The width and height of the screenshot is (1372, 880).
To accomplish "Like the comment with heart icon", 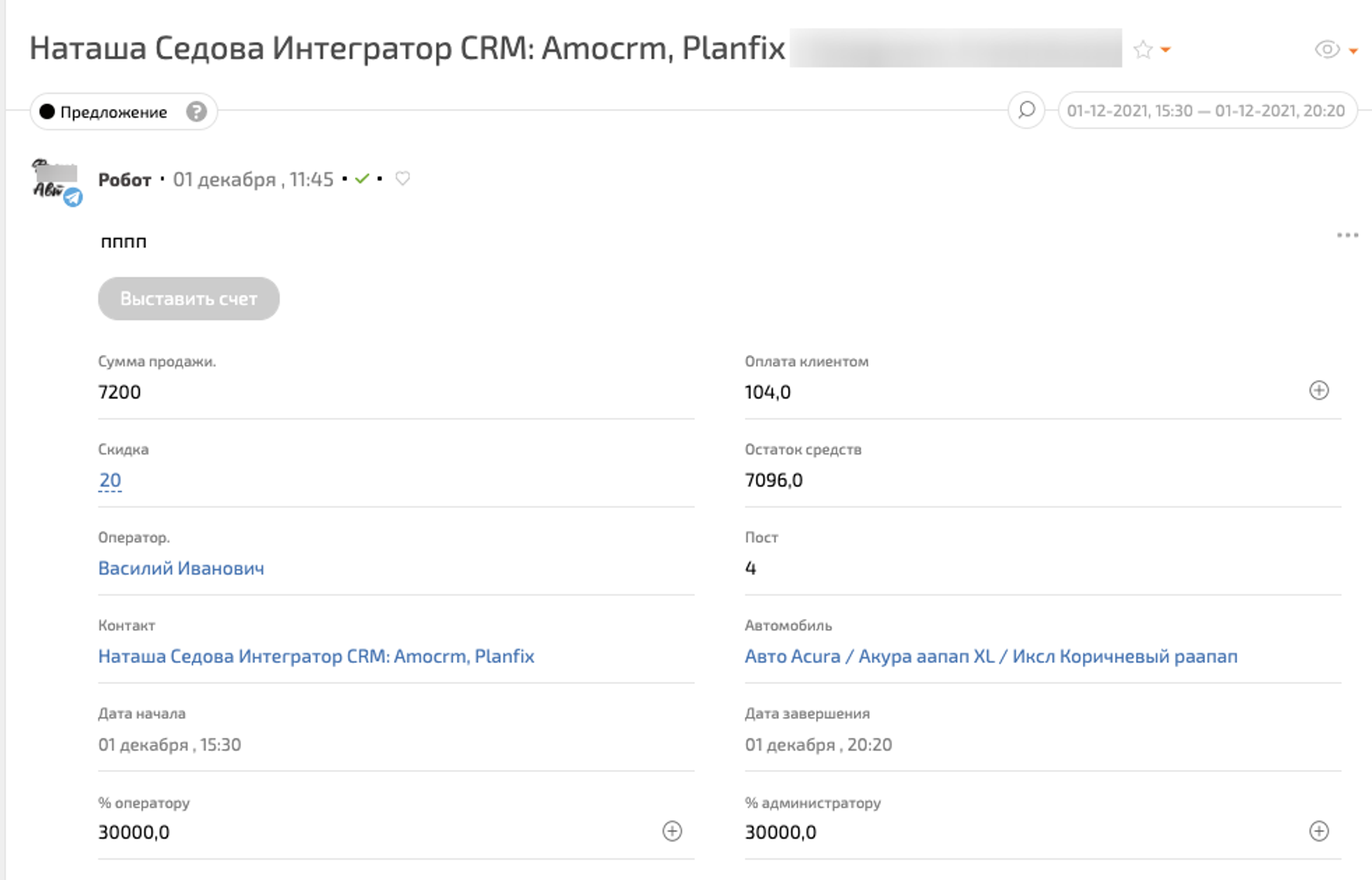I will point(402,179).
